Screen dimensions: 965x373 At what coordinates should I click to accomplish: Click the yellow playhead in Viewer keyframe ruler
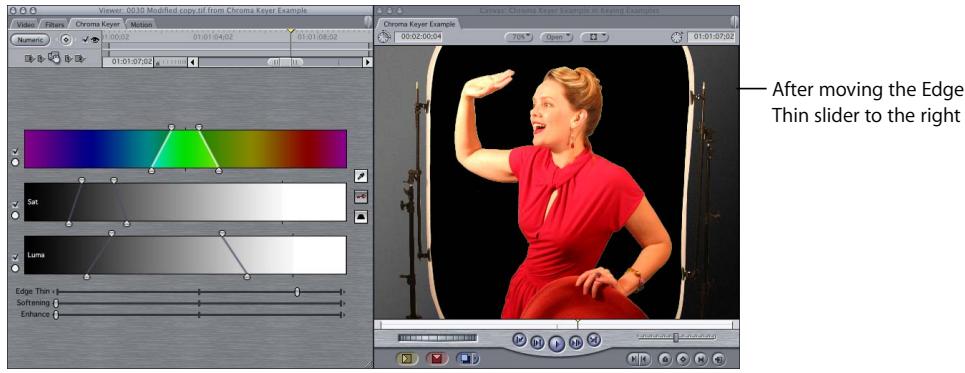pos(291,30)
